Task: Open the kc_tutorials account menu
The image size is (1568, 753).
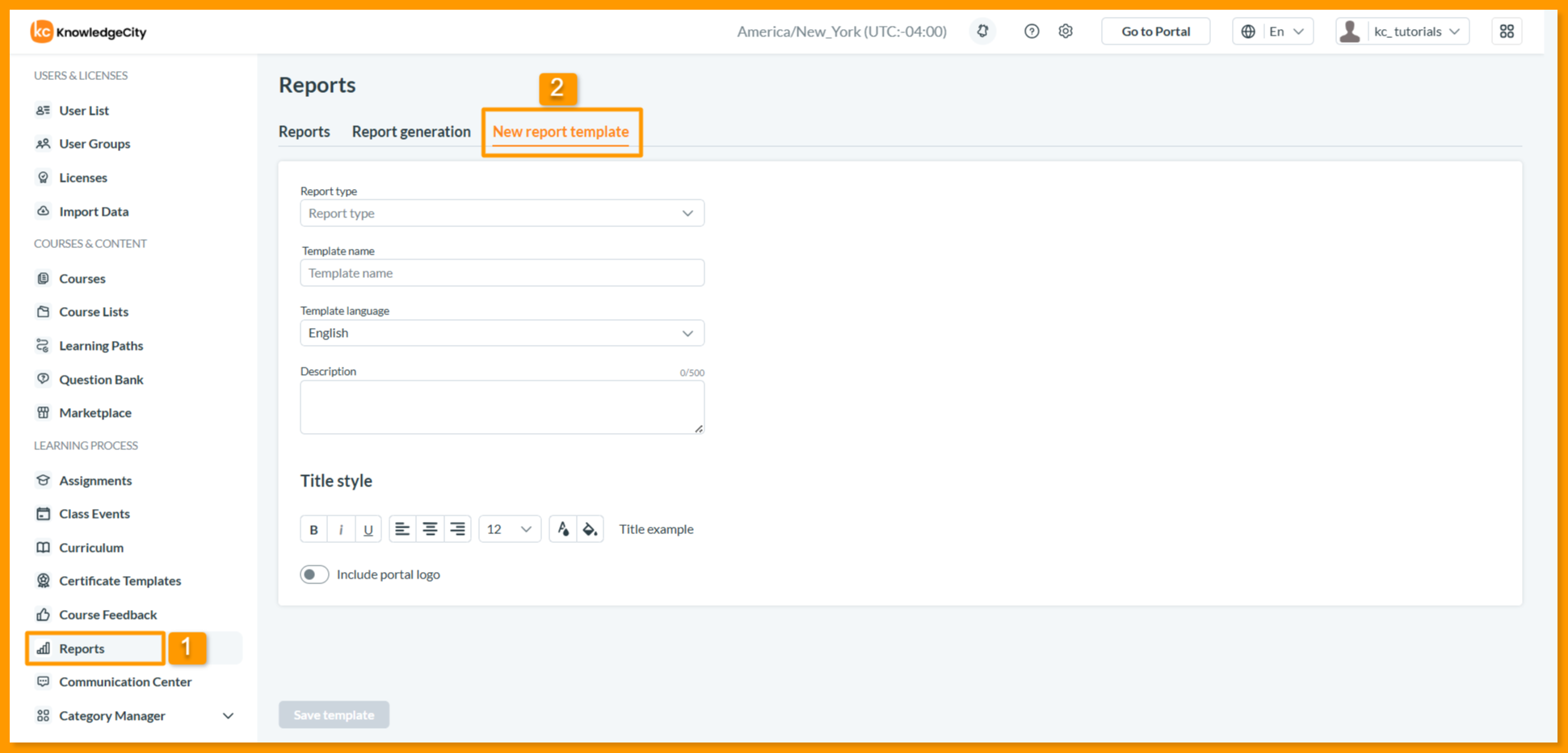Action: tap(1402, 32)
